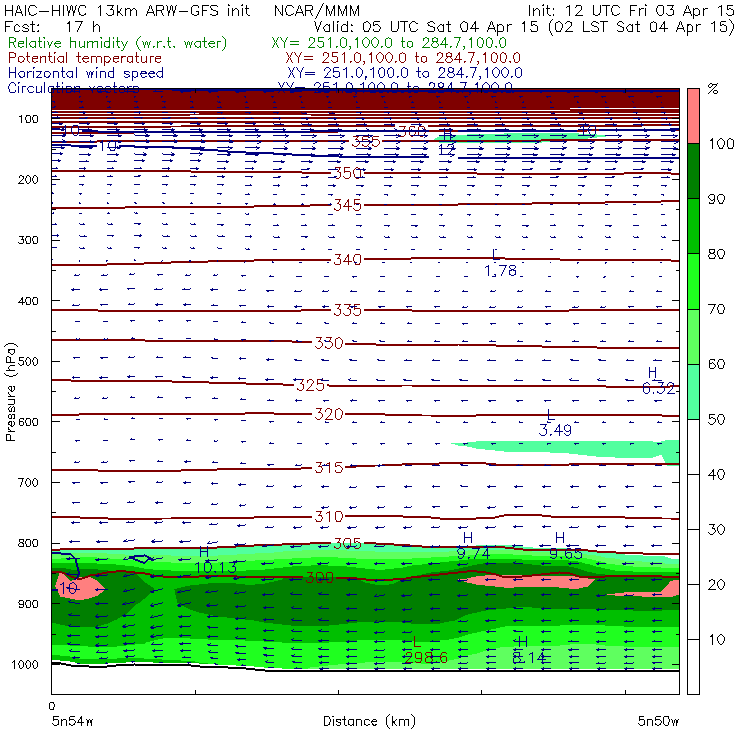The width and height of the screenshot is (740, 740).
Task: Click the '330' potential temperature contour label
Action: [329, 343]
